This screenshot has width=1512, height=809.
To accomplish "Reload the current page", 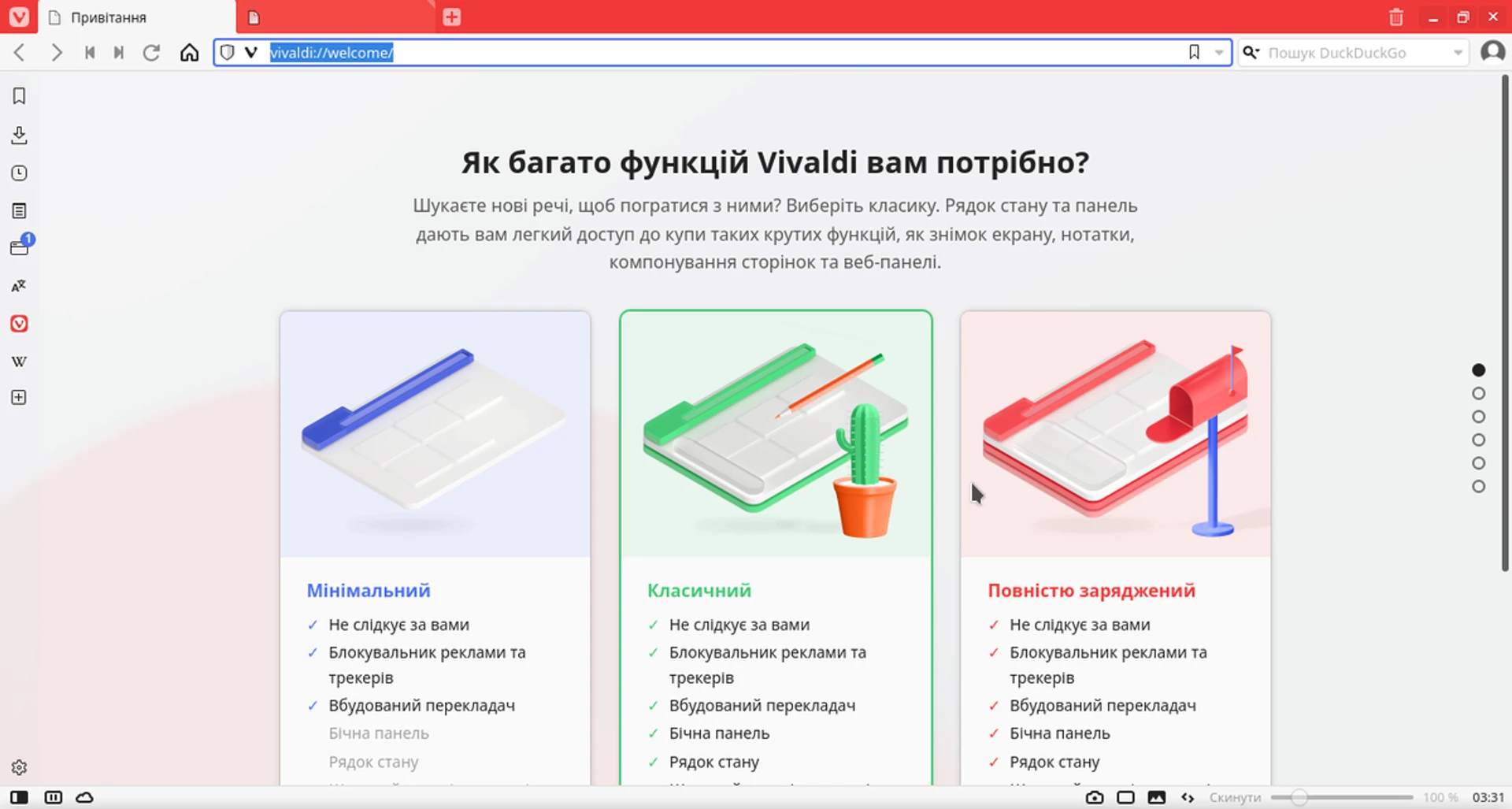I will (x=151, y=53).
